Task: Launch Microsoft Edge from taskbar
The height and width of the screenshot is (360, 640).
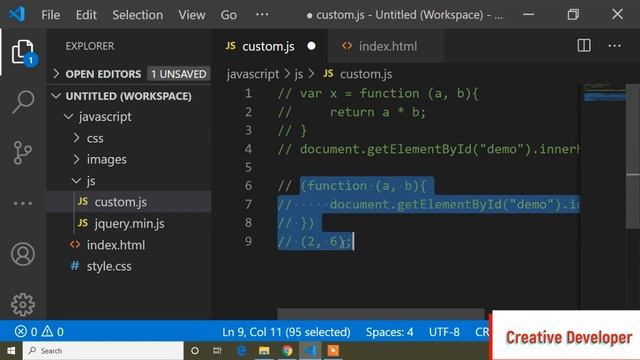Action: click(x=242, y=351)
